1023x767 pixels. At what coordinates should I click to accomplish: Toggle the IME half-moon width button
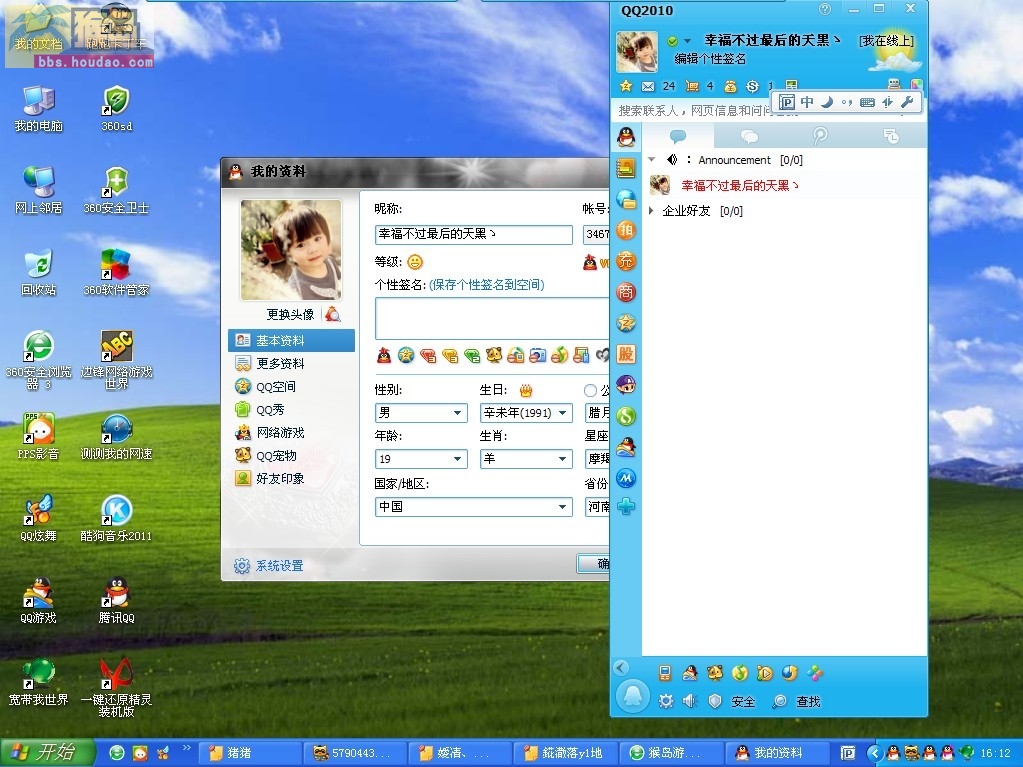click(x=827, y=102)
